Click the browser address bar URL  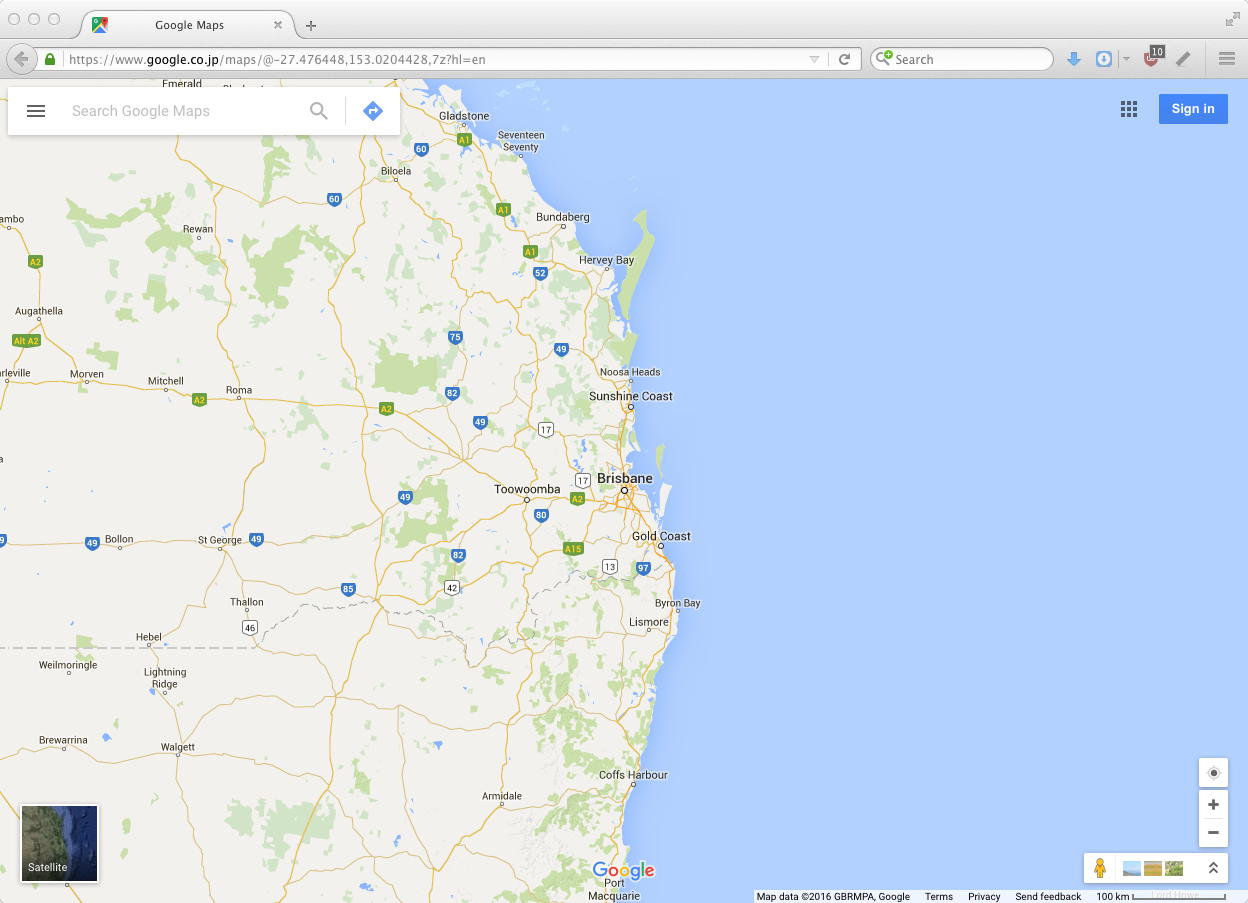(x=277, y=60)
